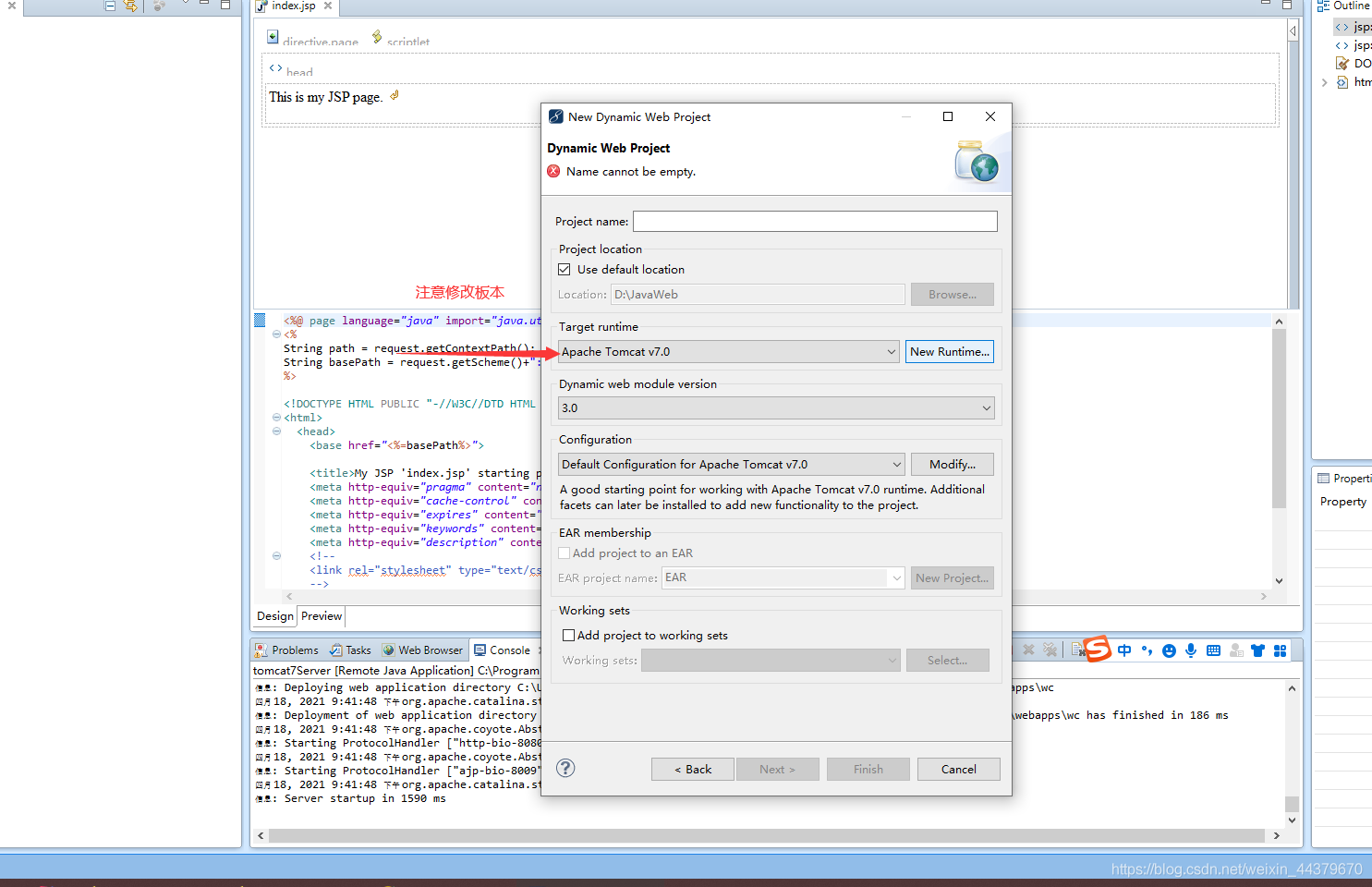Switch Sogou Chinese/English input mode

click(x=1124, y=650)
